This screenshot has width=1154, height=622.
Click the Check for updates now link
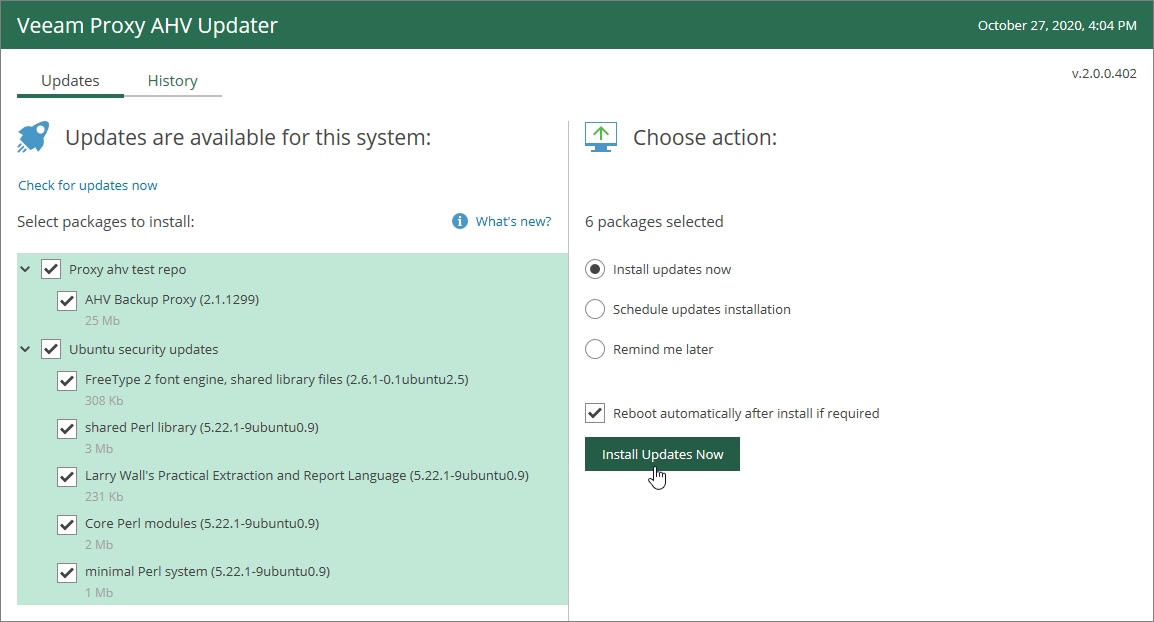(88, 185)
